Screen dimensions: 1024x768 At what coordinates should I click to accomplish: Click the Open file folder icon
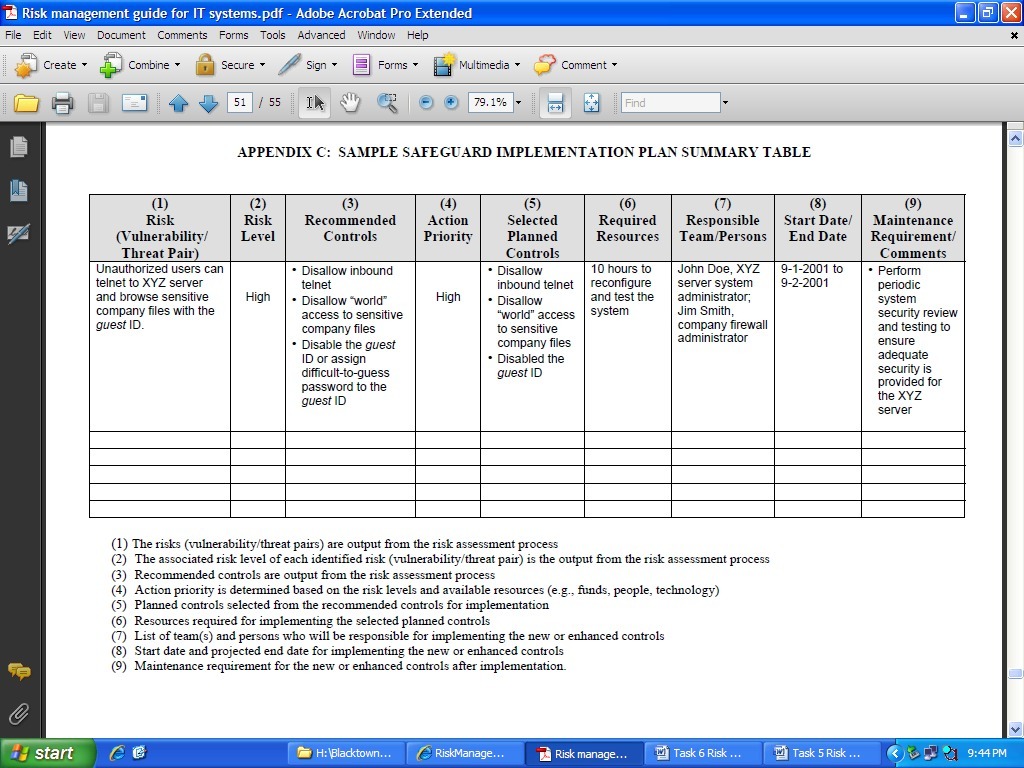(x=26, y=103)
